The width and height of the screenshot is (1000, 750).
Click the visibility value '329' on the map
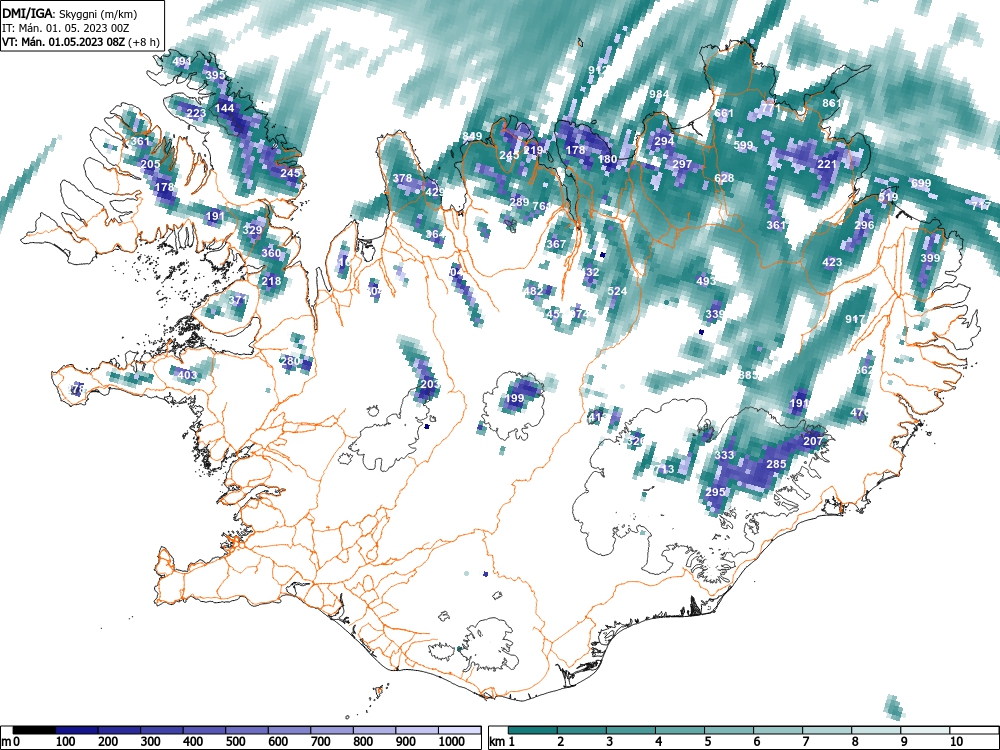pyautogui.click(x=253, y=231)
